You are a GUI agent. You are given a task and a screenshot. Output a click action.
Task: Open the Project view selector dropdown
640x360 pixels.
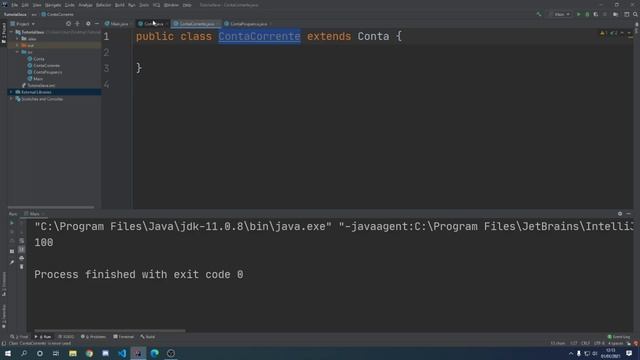coord(23,24)
